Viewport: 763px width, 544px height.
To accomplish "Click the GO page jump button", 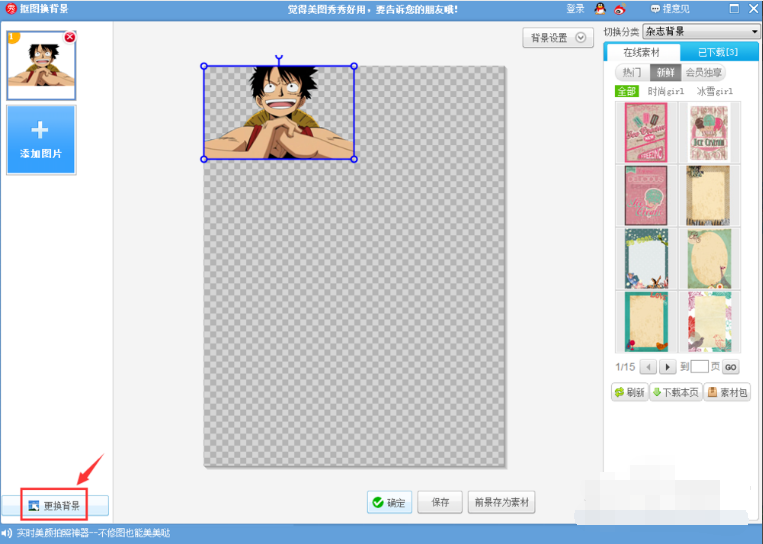I will (x=730, y=367).
